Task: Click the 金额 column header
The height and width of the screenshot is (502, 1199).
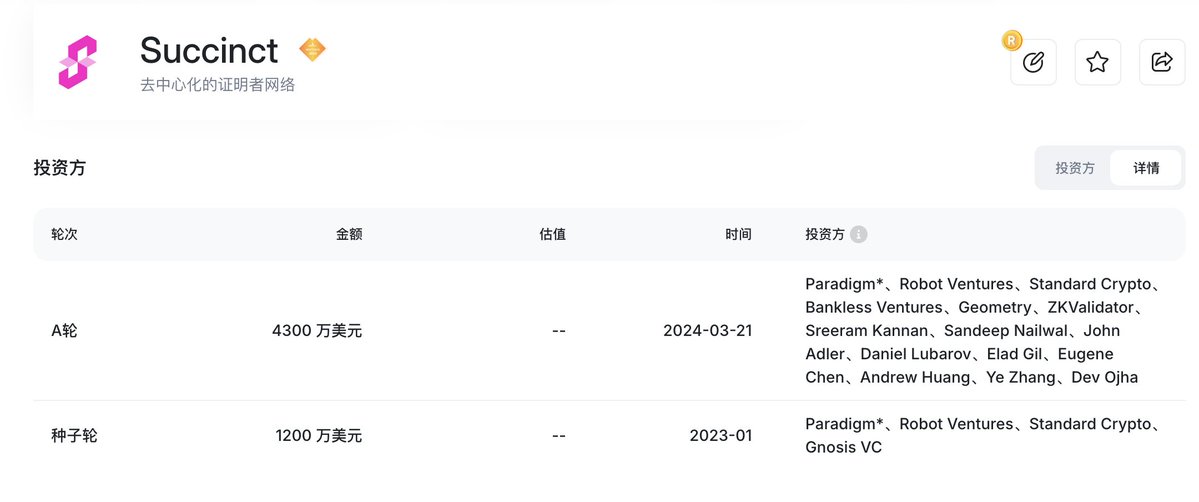Action: (349, 234)
